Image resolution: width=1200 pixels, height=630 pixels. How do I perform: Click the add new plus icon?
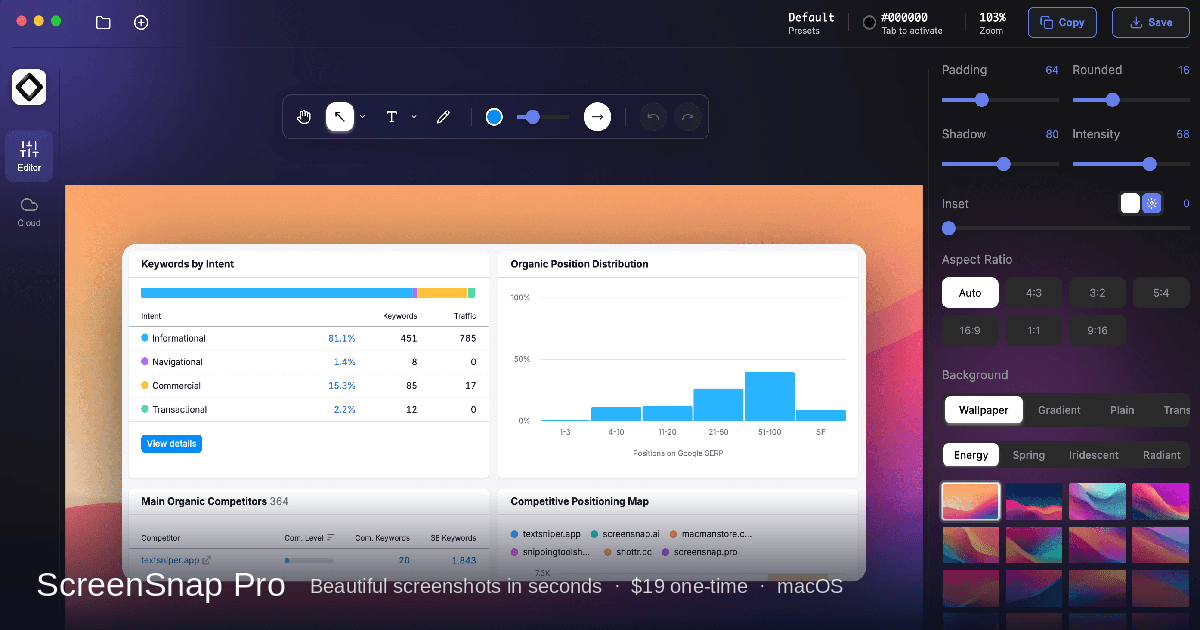[141, 22]
